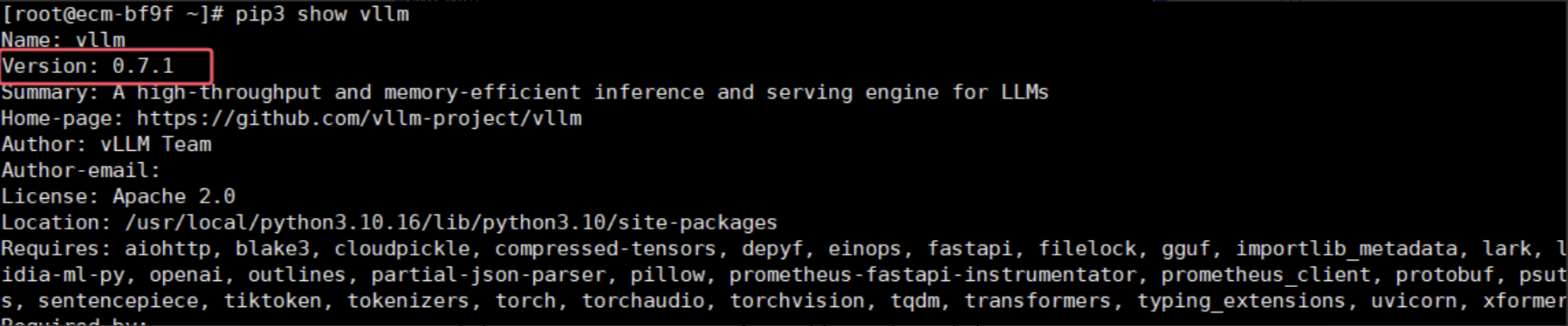Click the 'transformers' dependency name
Viewport: 1568px width, 326px height.
(1037, 301)
